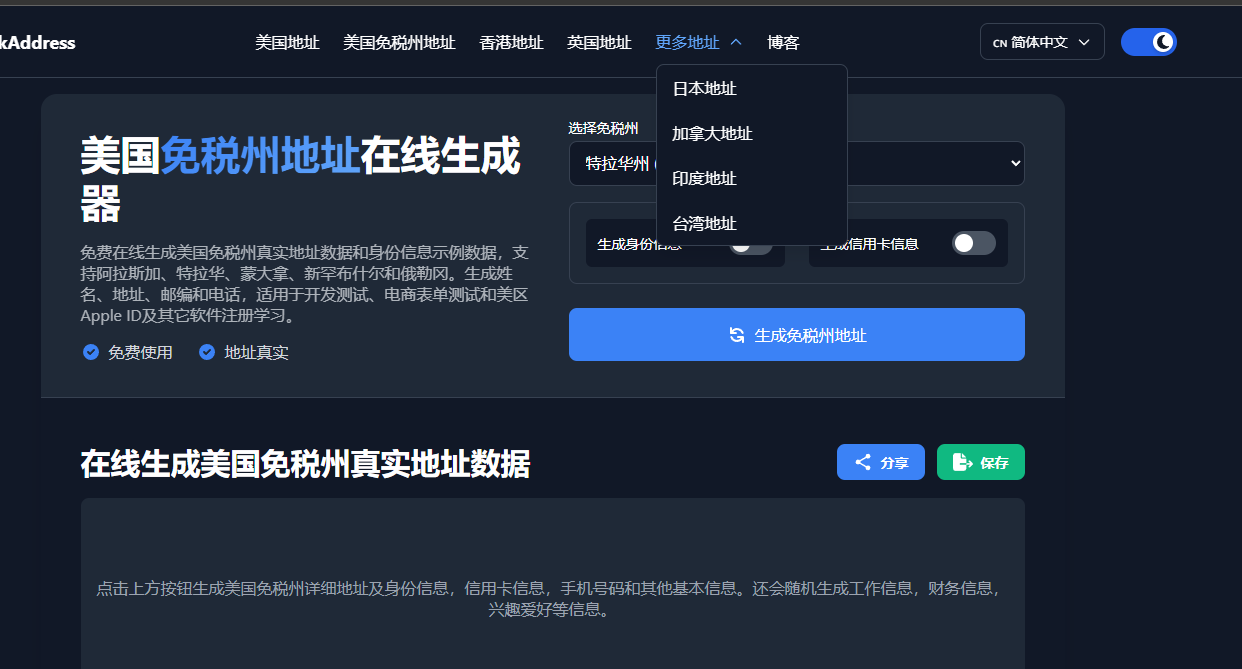Switch to light mode using the theme toggle
This screenshot has height=669, width=1242.
pyautogui.click(x=1148, y=42)
